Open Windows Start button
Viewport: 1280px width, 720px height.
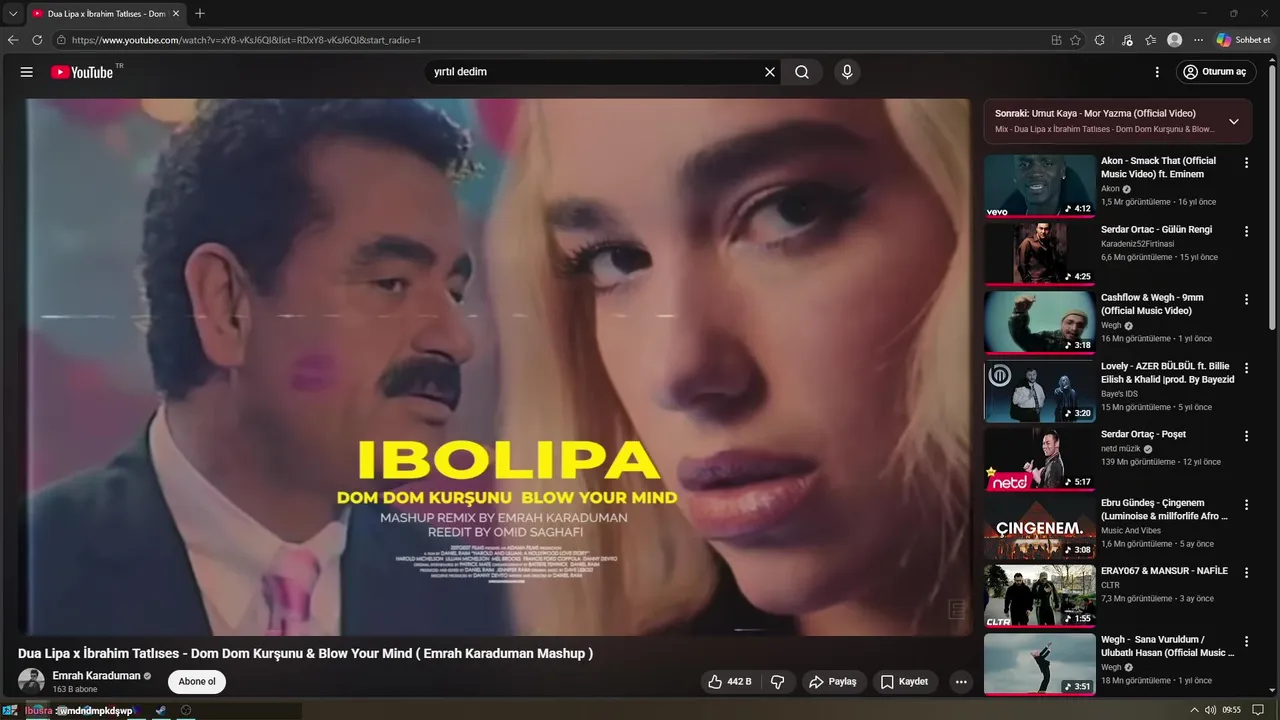(x=9, y=710)
